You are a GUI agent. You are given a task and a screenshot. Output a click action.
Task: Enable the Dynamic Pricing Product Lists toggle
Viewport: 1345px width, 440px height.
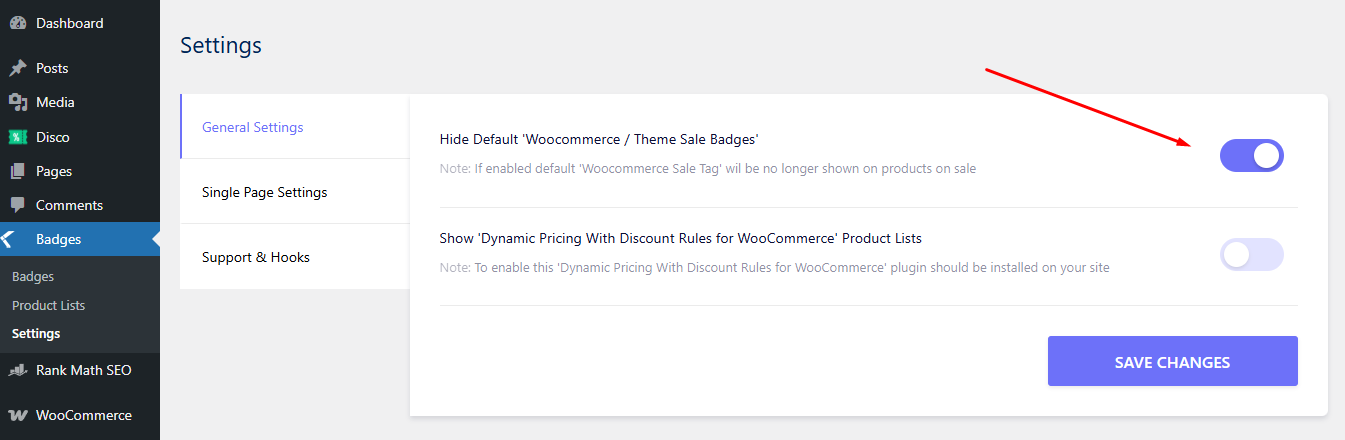1251,254
